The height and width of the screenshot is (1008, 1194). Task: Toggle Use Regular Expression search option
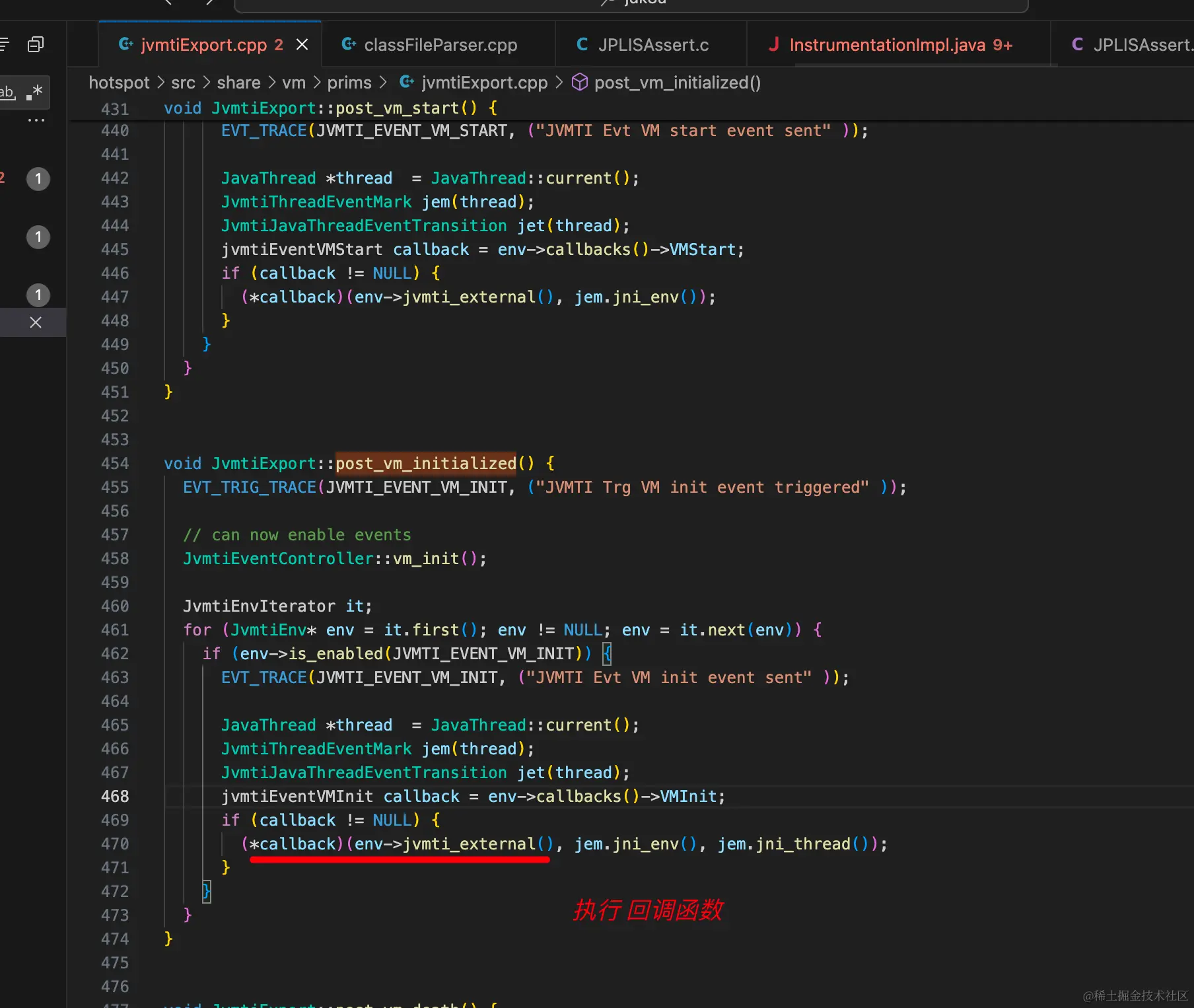pyautogui.click(x=34, y=92)
